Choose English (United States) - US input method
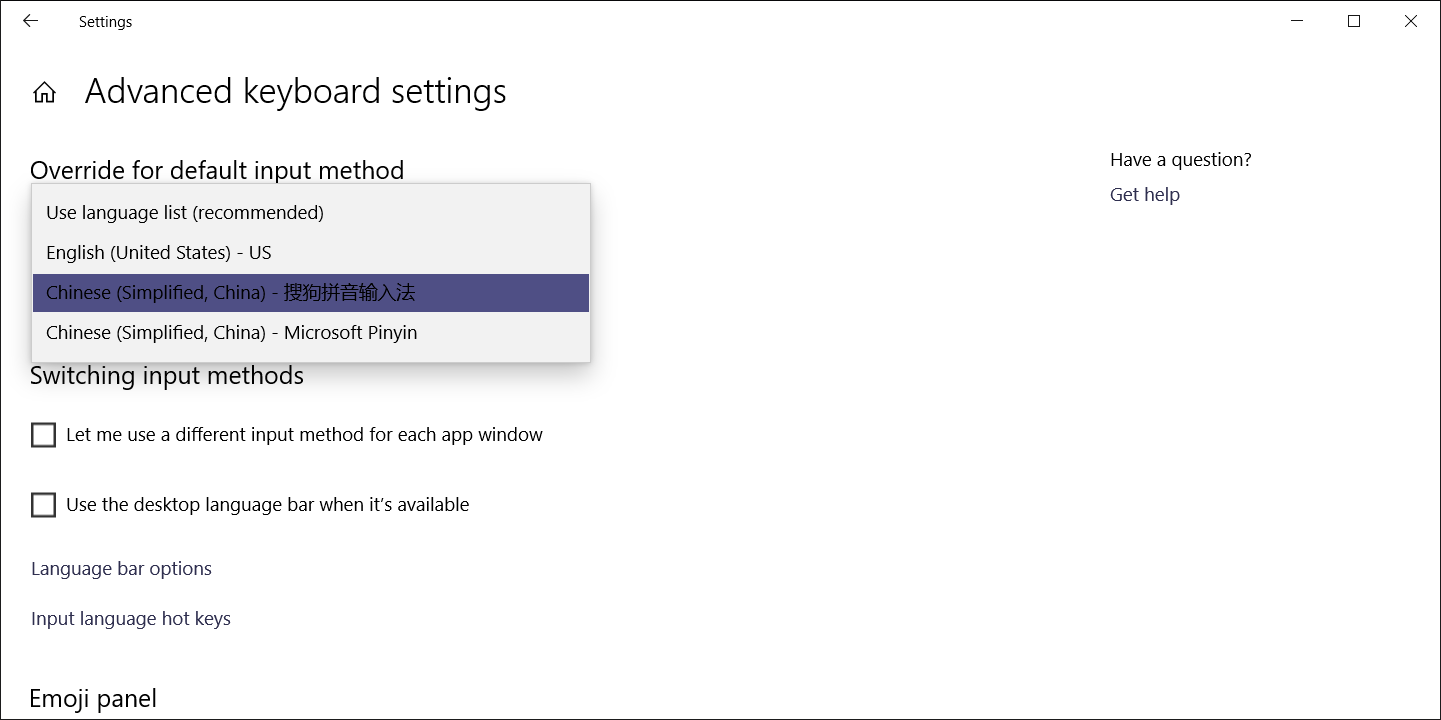Viewport: 1441px width, 720px height. click(311, 253)
